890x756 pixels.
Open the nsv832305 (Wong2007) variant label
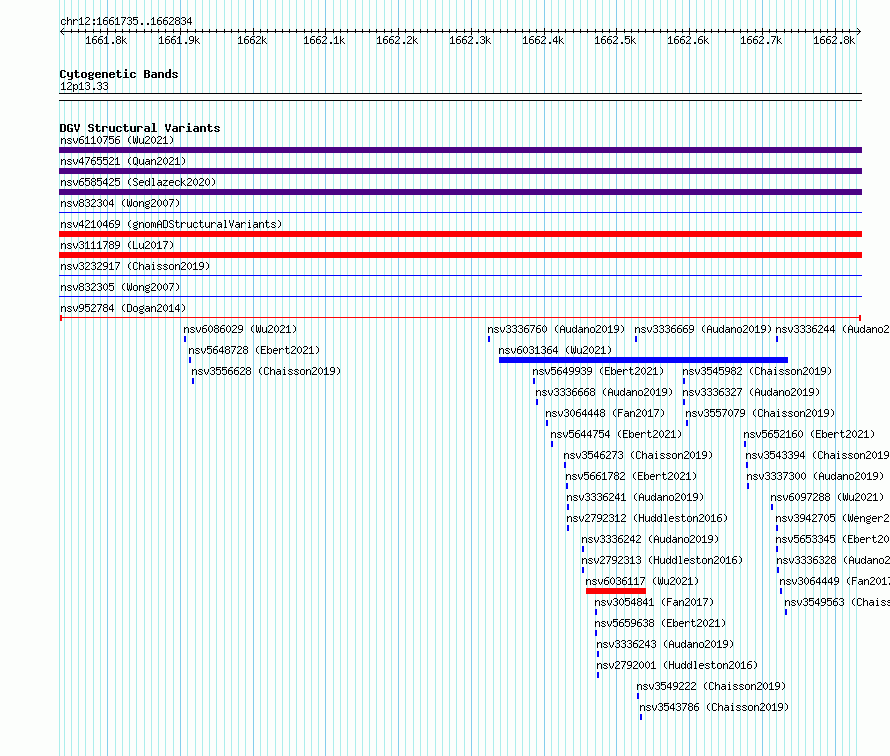point(120,287)
